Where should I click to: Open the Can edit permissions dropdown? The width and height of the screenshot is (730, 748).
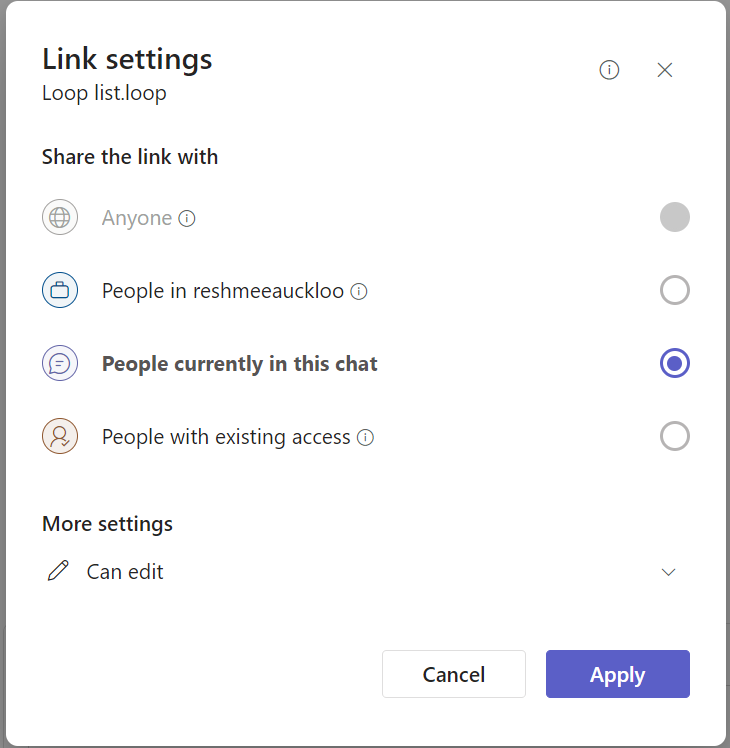click(125, 572)
